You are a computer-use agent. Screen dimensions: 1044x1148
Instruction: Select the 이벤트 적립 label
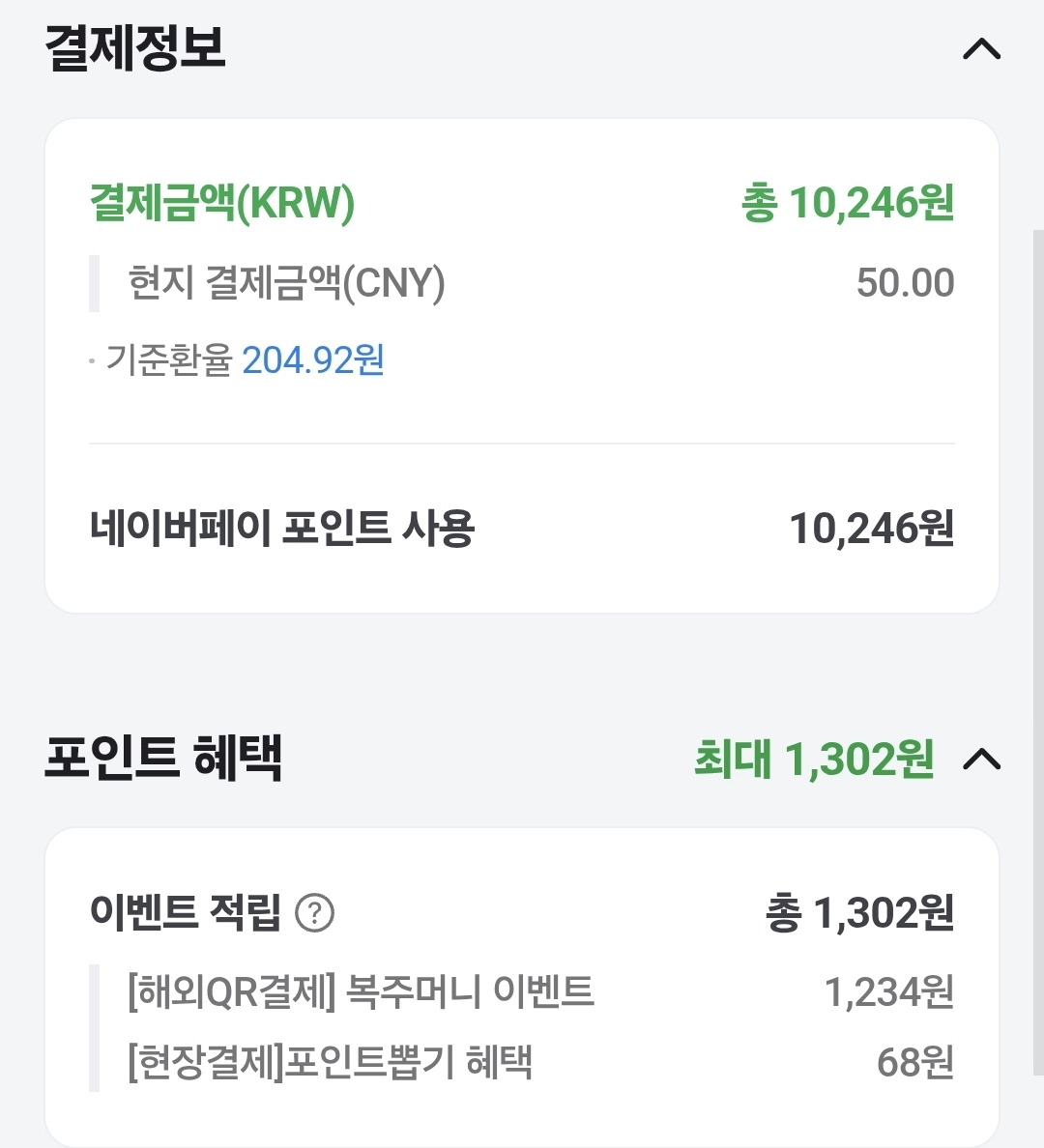tap(186, 913)
